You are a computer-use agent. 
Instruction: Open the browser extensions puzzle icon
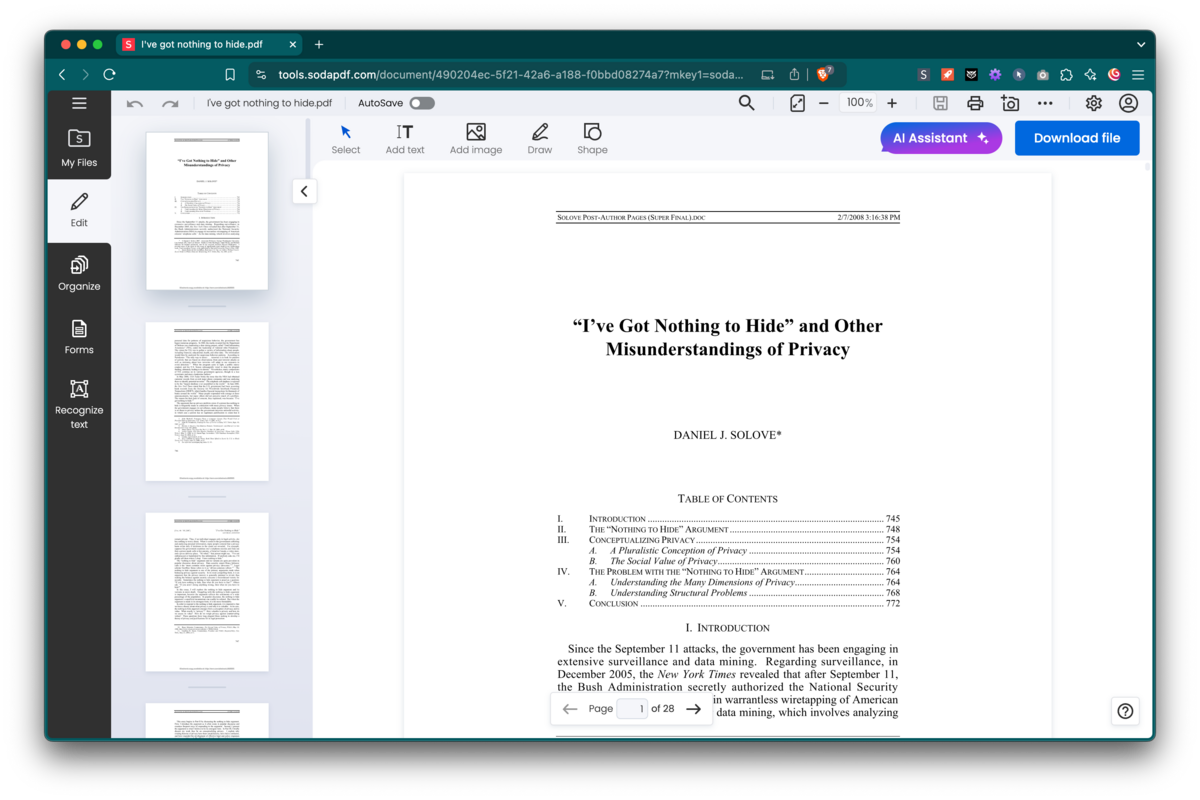pyautogui.click(x=1066, y=74)
